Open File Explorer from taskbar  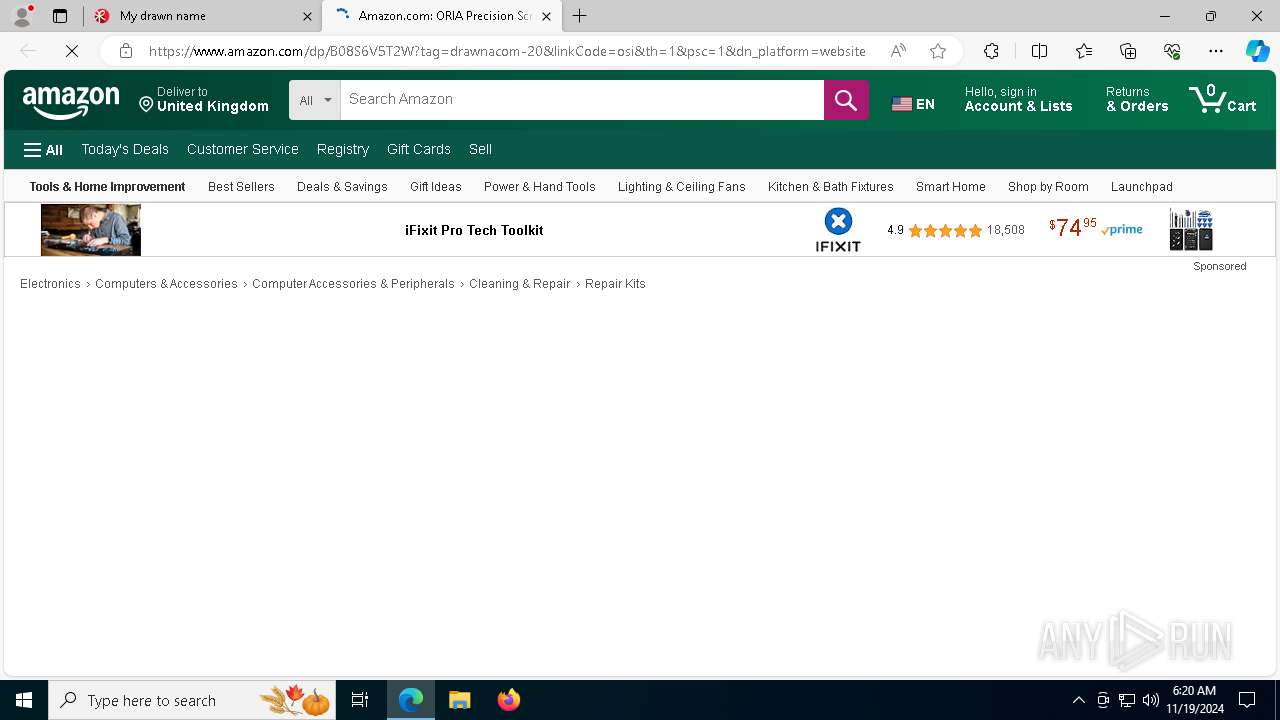pos(460,700)
